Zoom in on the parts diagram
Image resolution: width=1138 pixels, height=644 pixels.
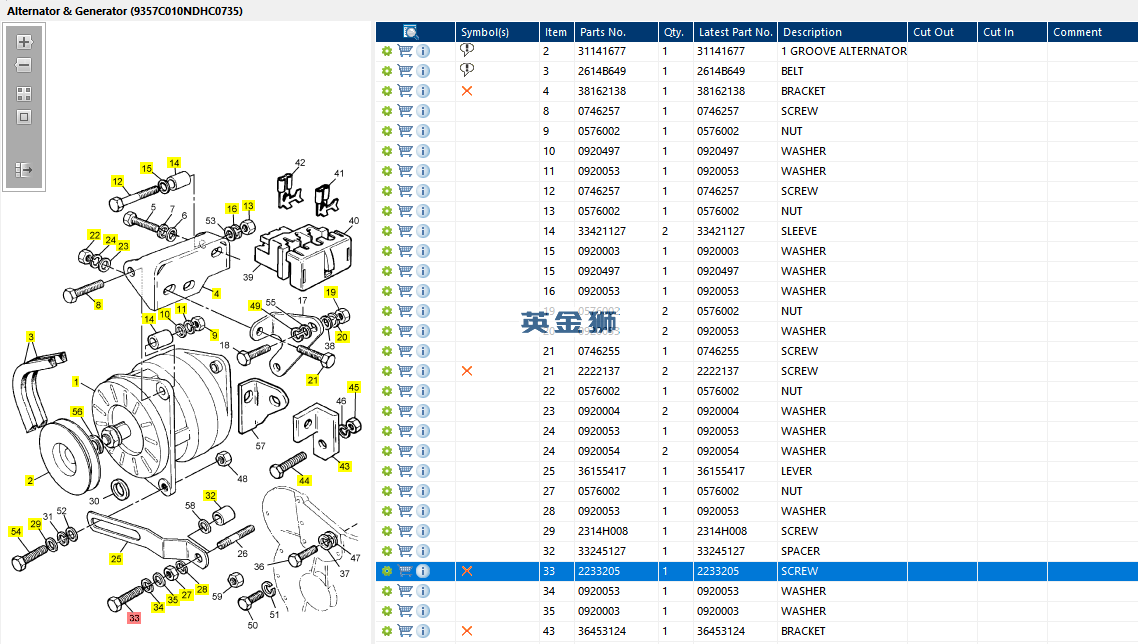tap(24, 42)
